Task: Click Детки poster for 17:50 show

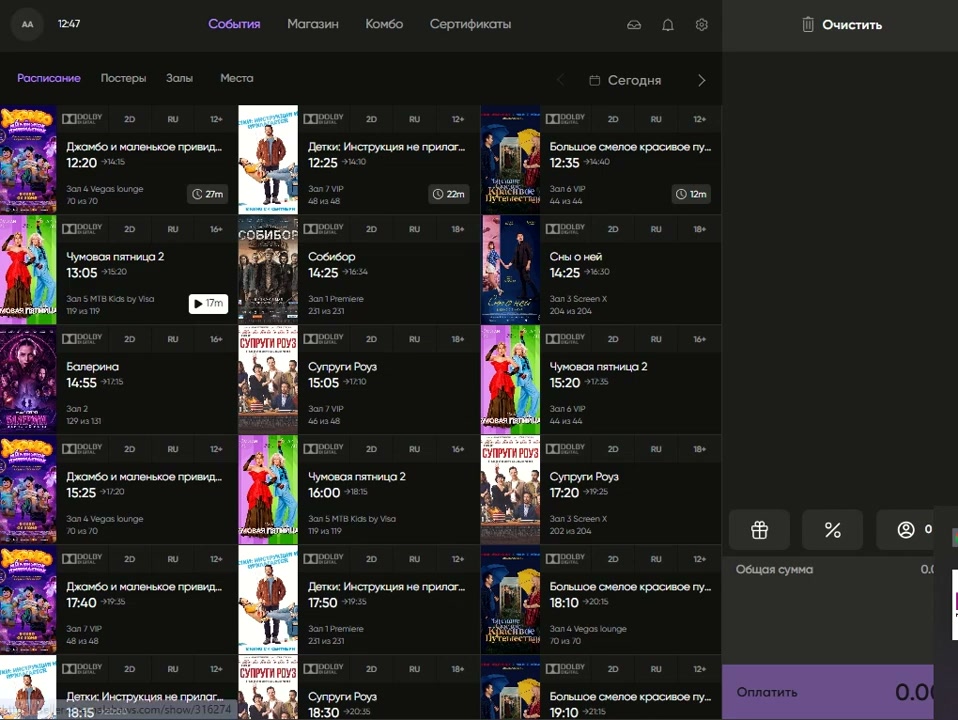Action: tap(268, 600)
